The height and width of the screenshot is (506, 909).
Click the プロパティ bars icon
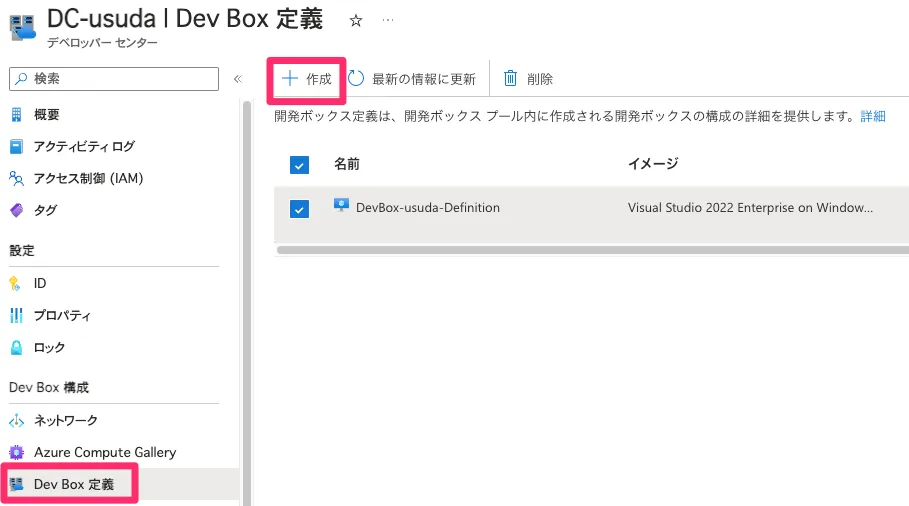16,315
